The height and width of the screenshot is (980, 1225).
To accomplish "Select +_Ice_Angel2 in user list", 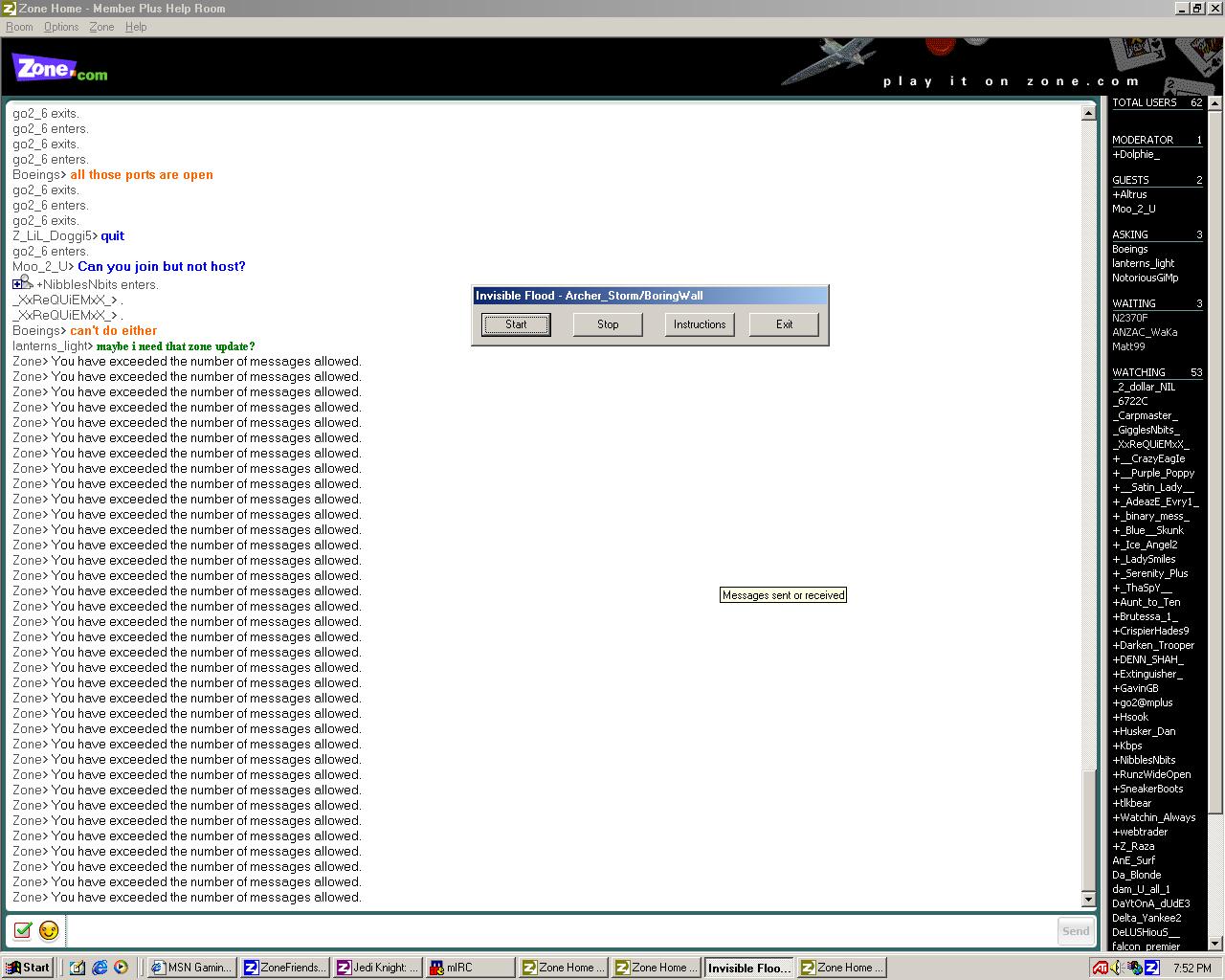I will pyautogui.click(x=1145, y=545).
